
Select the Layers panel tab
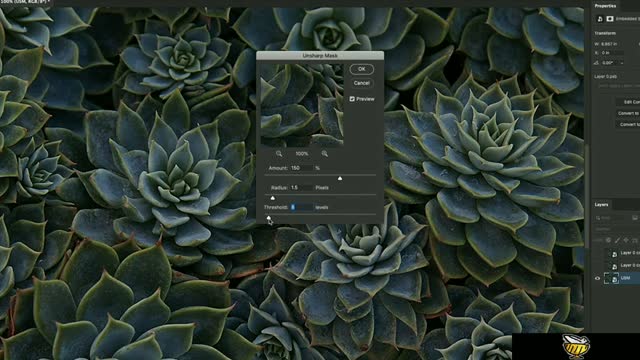coord(601,204)
